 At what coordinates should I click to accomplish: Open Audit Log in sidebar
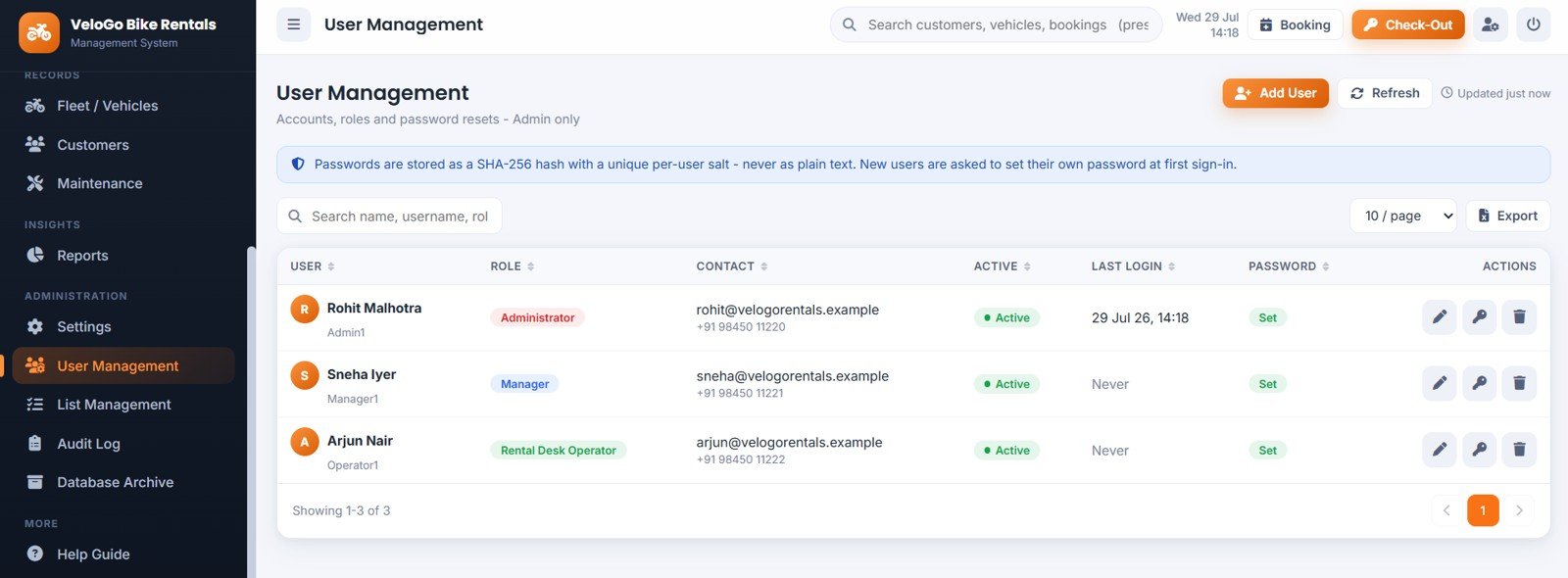click(x=123, y=444)
